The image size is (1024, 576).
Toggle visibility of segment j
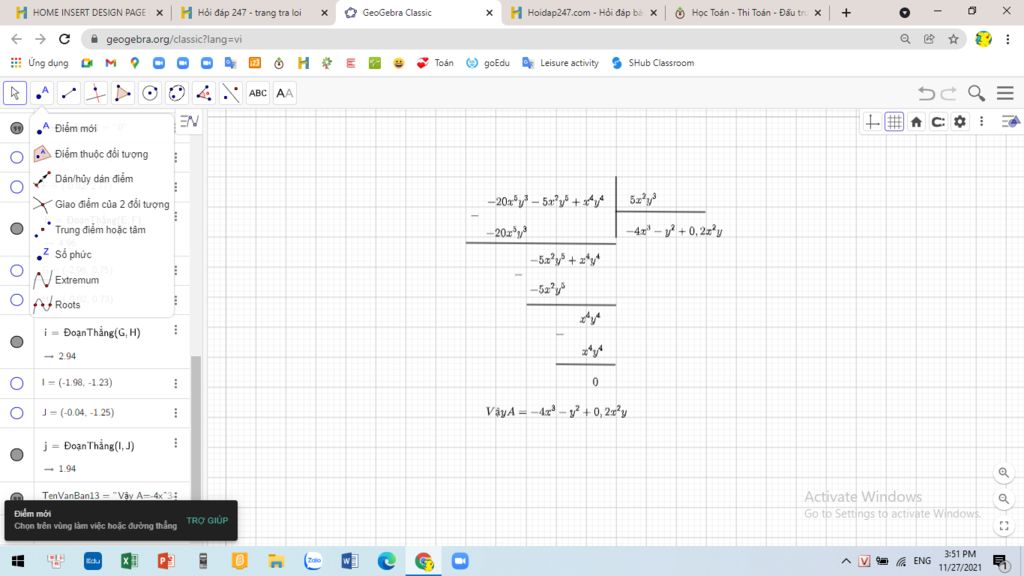click(17, 455)
